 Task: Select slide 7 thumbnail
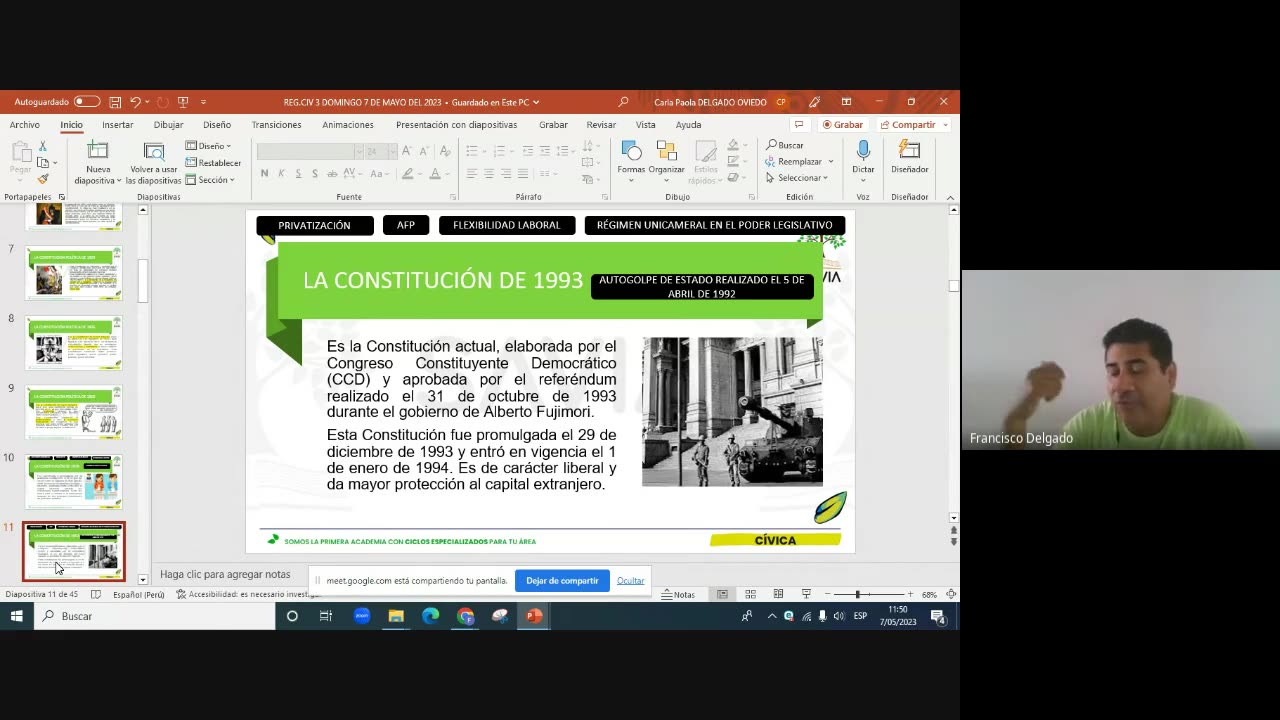(74, 272)
